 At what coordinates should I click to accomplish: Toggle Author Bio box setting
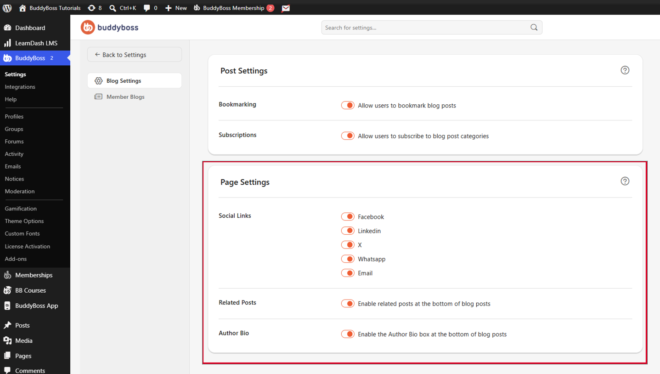click(348, 334)
